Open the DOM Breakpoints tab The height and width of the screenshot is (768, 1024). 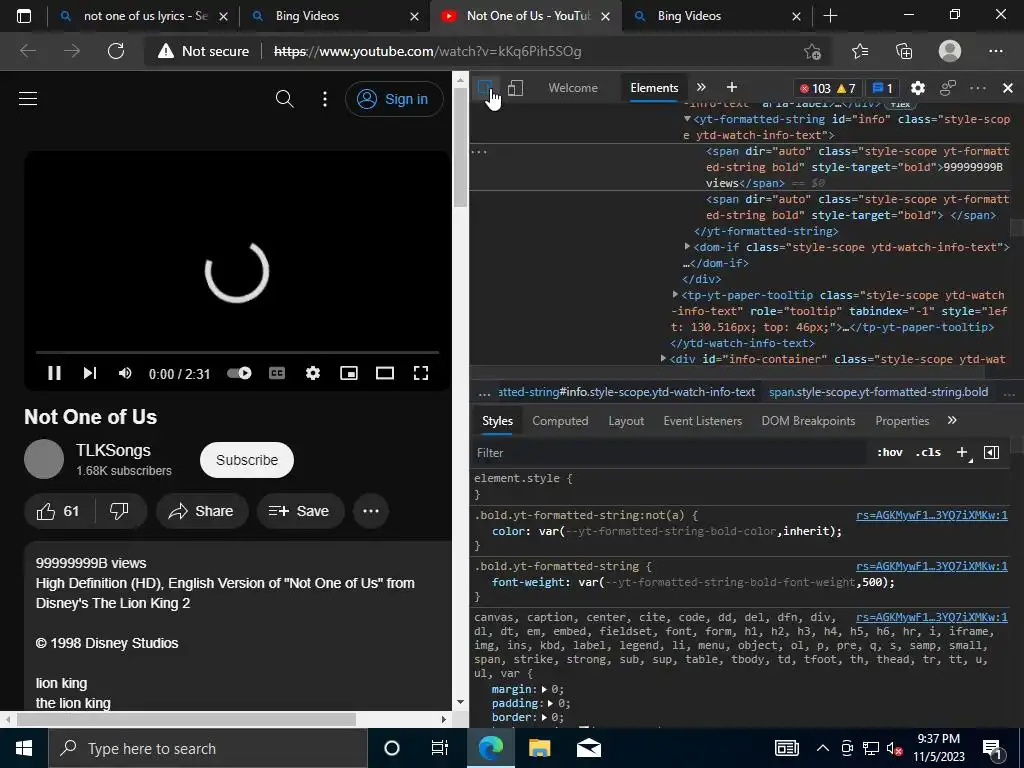coord(808,421)
